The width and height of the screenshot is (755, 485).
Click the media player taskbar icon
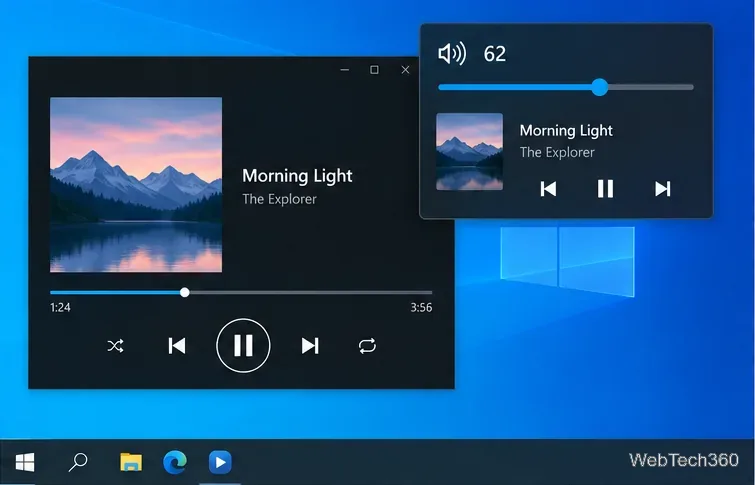(220, 462)
